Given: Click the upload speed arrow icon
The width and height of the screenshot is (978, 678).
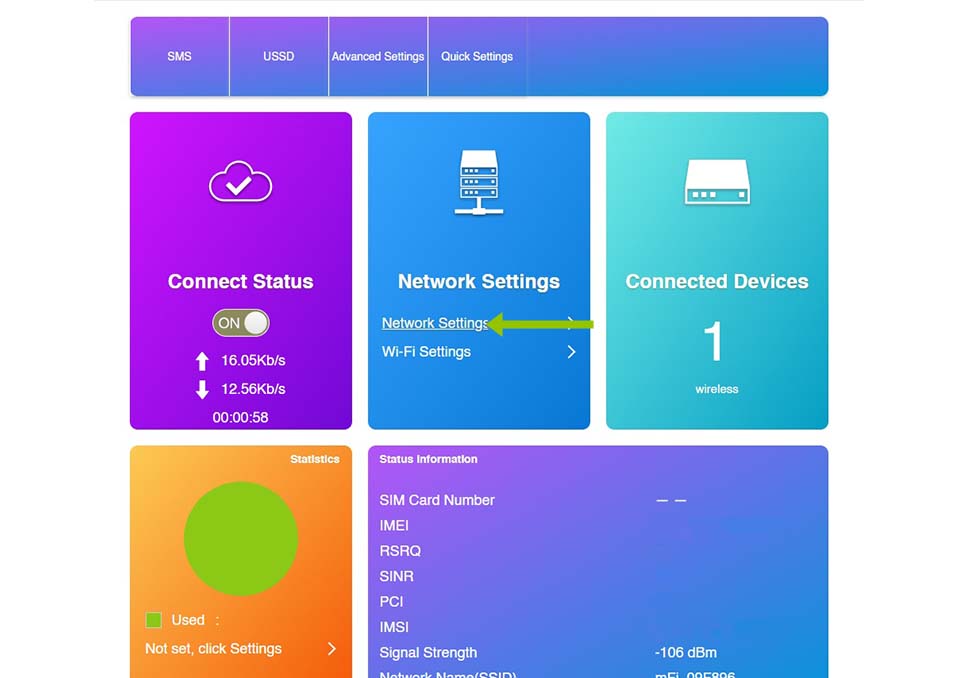Looking at the screenshot, I should point(202,361).
